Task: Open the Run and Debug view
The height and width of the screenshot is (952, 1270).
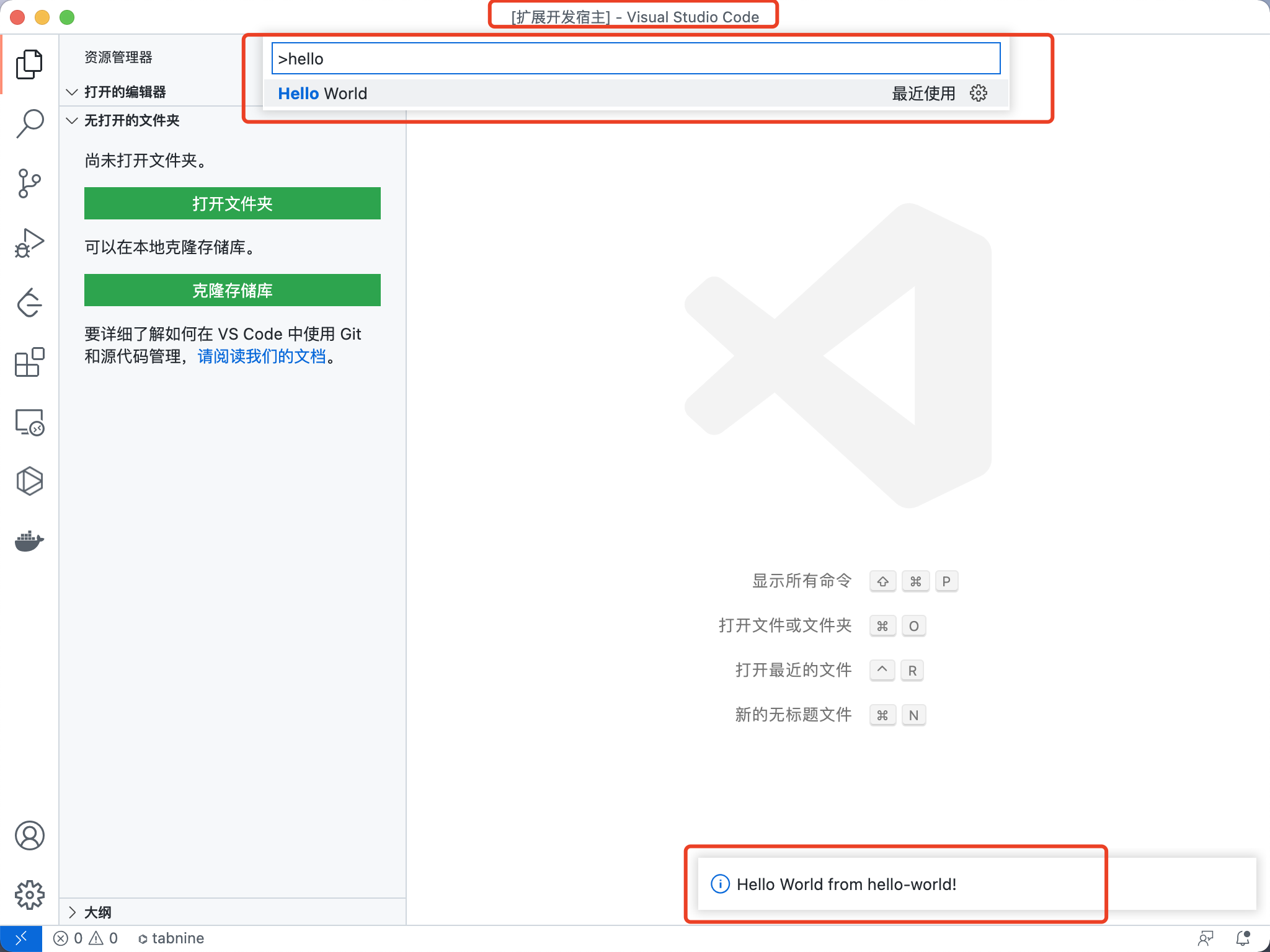Action: [x=29, y=243]
